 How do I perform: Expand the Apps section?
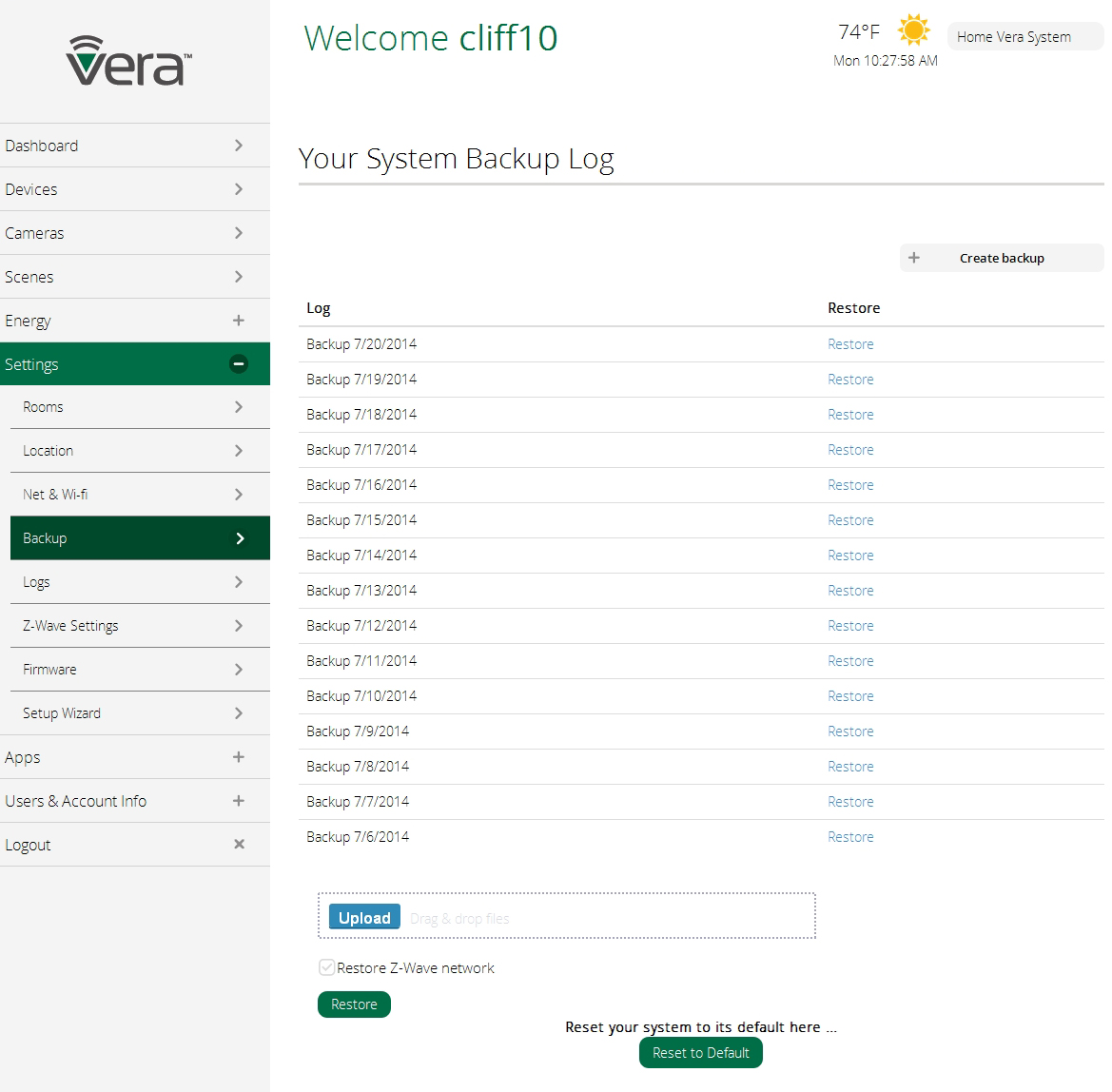coord(239,757)
